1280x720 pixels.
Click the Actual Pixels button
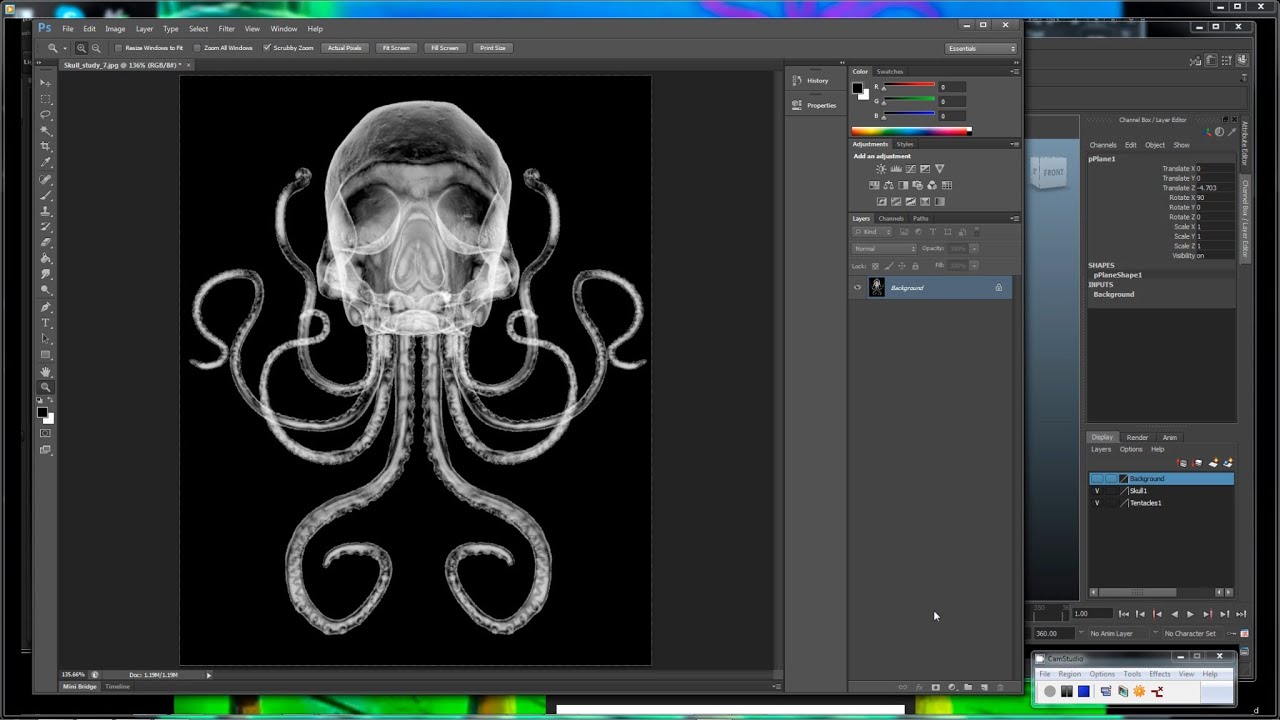tap(345, 48)
